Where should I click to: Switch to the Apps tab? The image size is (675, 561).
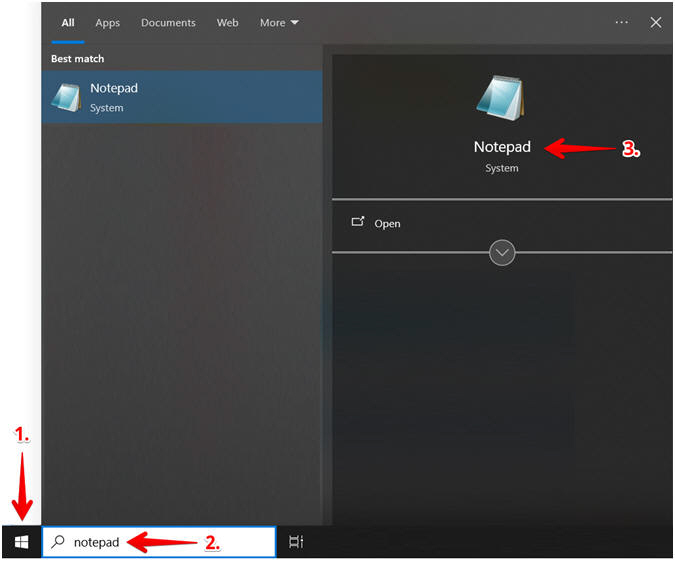[108, 23]
